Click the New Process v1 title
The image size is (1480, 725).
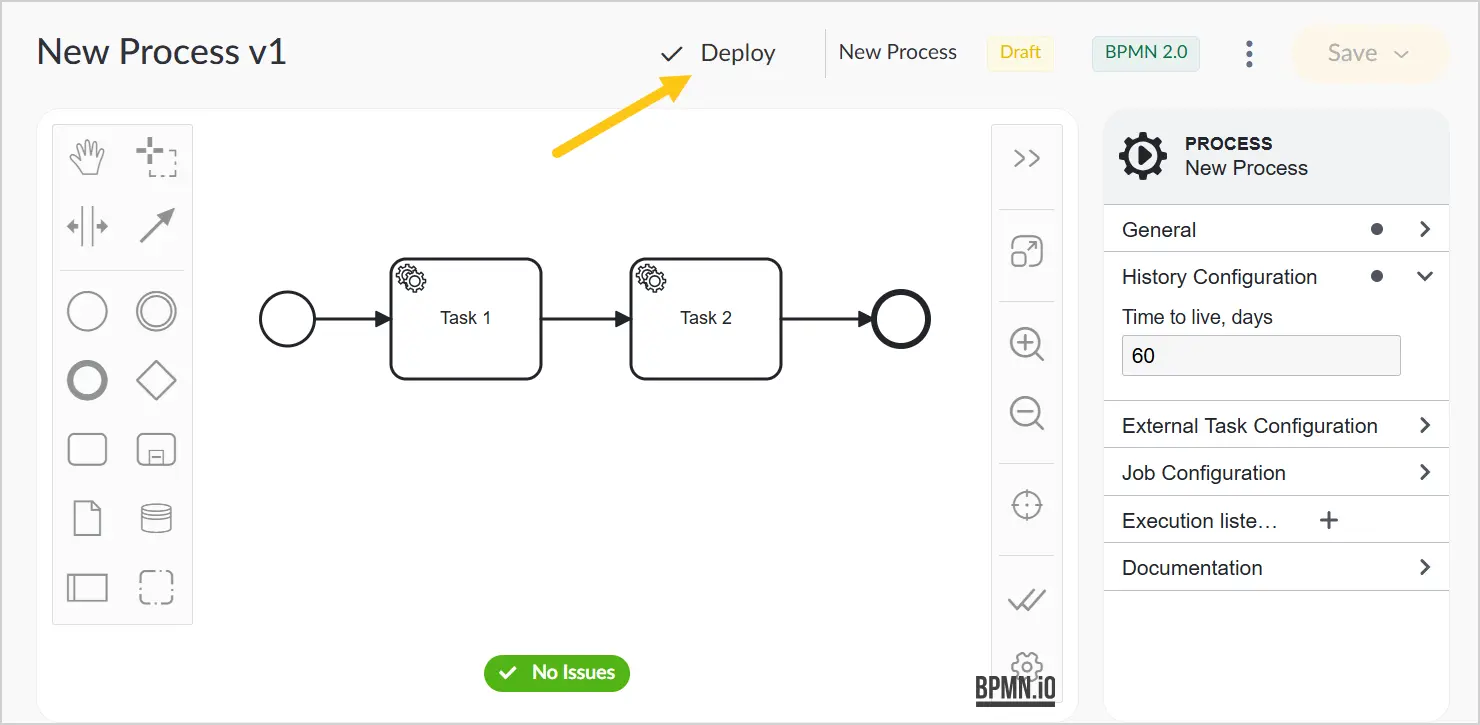[x=162, y=52]
